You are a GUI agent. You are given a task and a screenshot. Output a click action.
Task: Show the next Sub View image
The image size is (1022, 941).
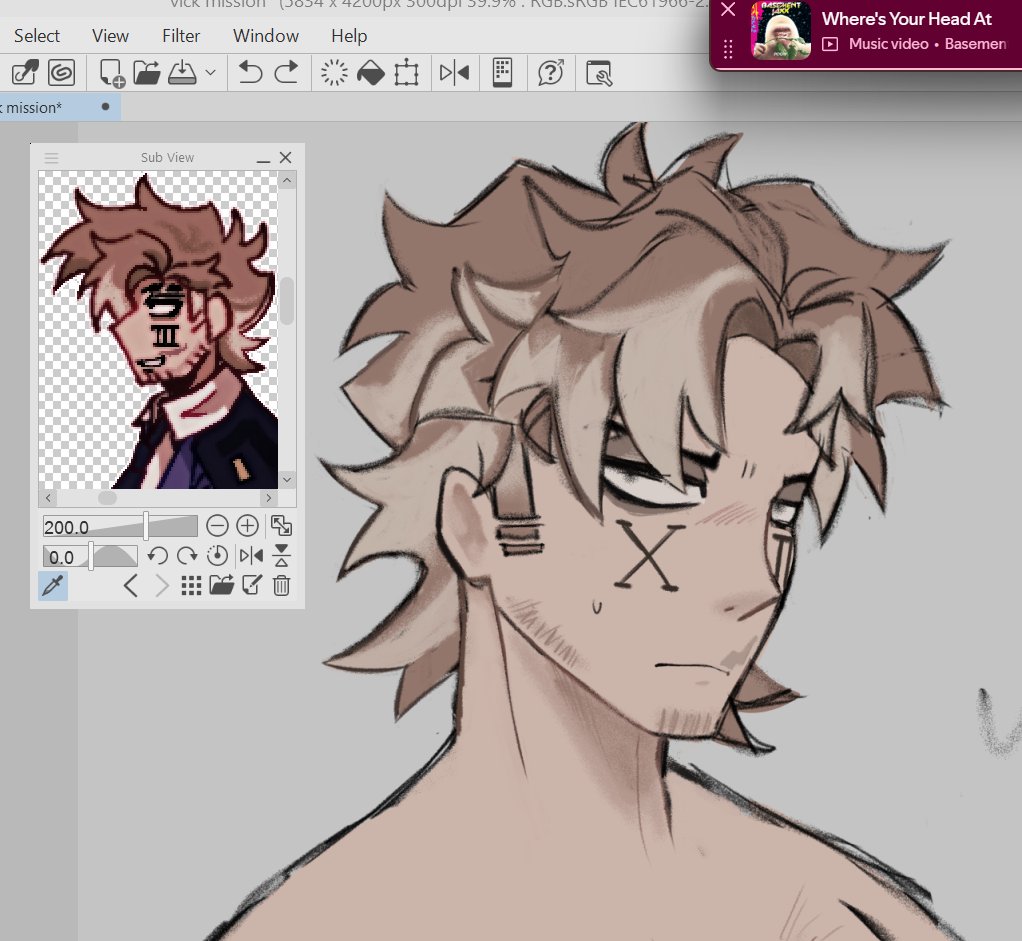point(162,586)
